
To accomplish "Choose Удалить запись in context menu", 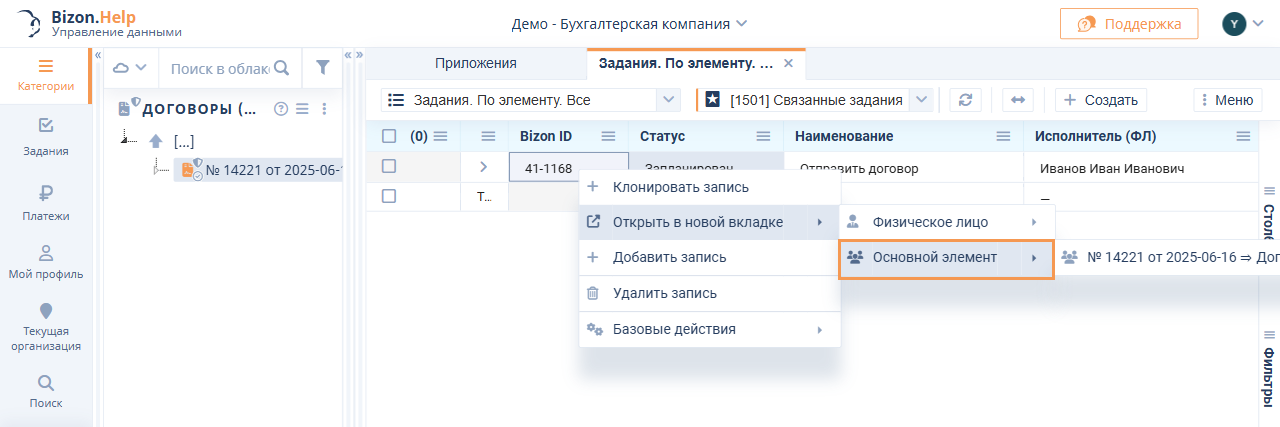I will (x=664, y=294).
